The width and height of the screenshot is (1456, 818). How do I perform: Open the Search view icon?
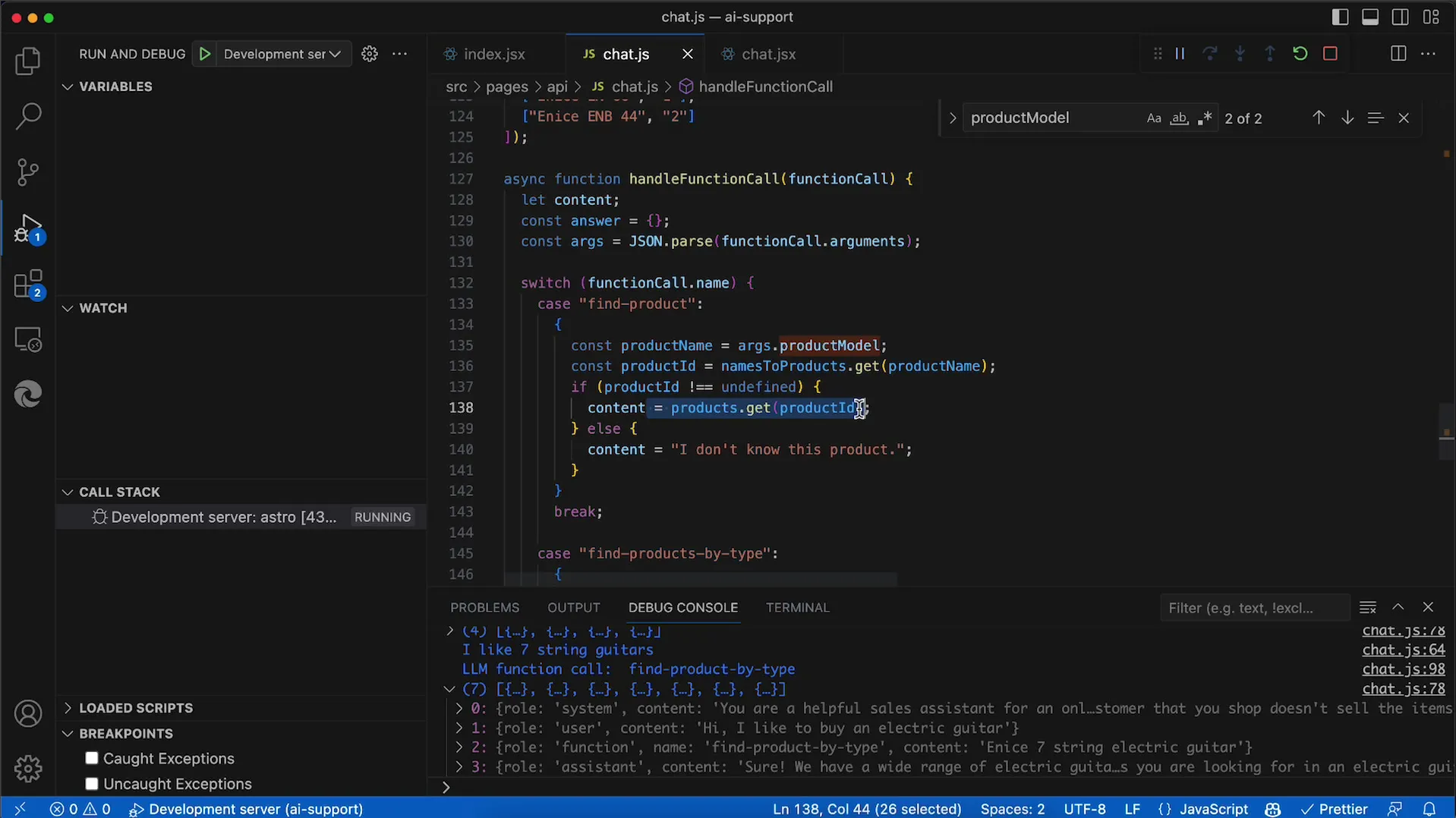(28, 116)
